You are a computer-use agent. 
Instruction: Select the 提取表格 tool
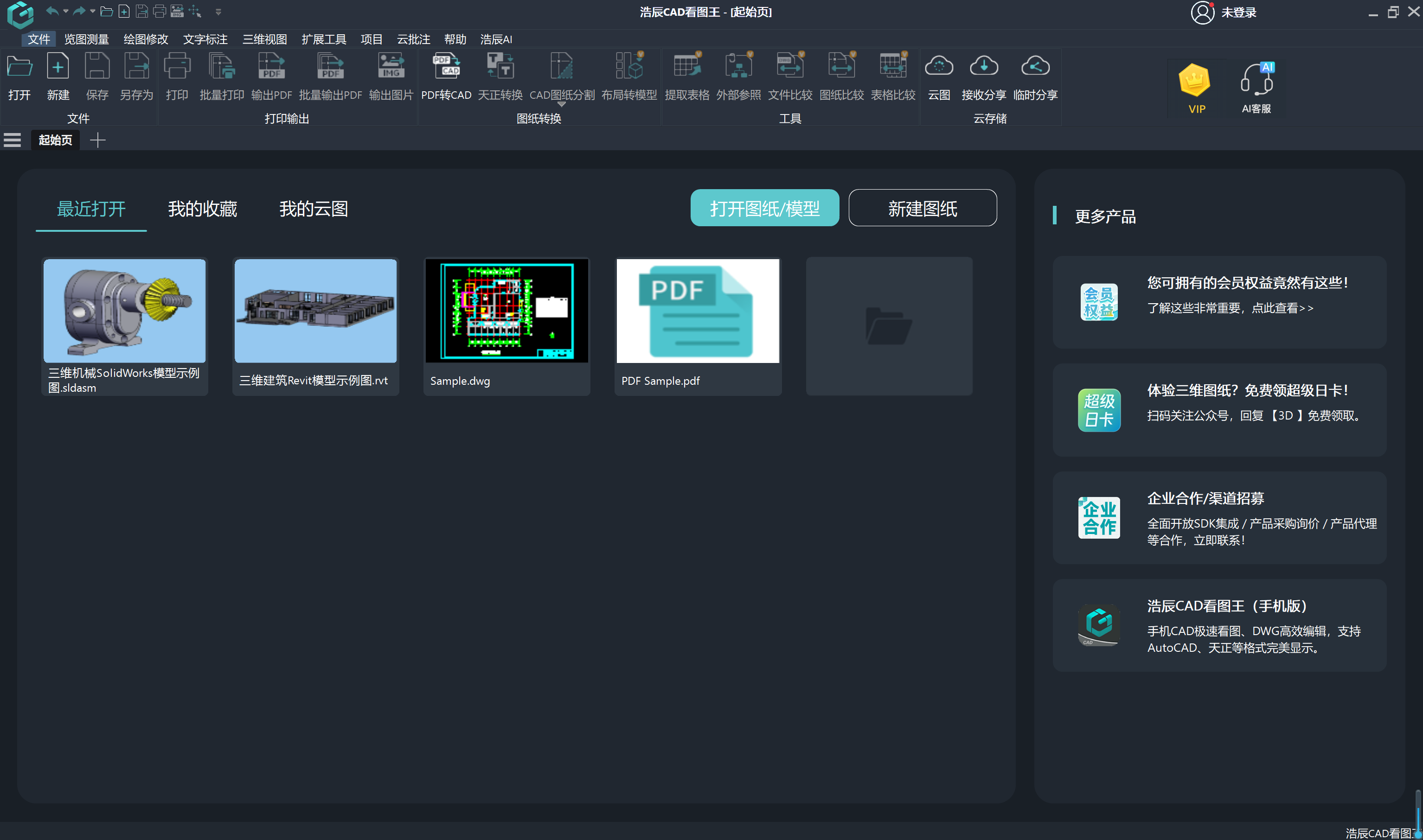(687, 76)
